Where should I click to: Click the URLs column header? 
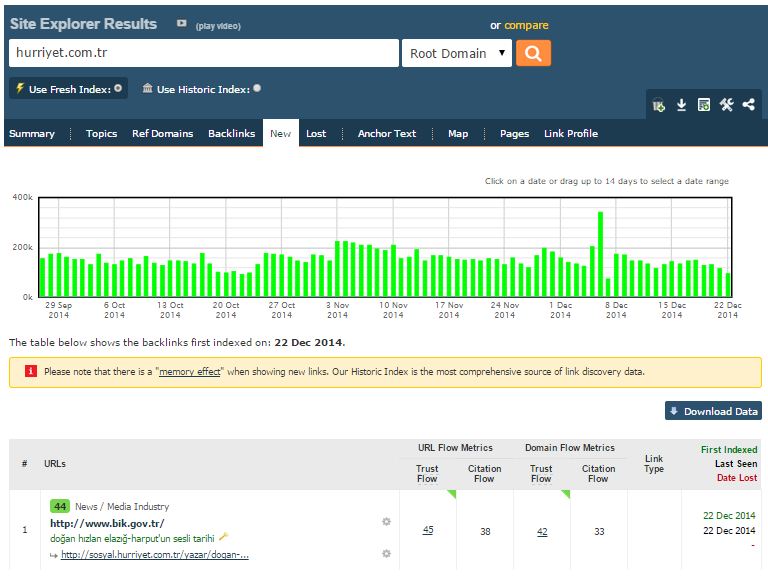click(x=55, y=463)
